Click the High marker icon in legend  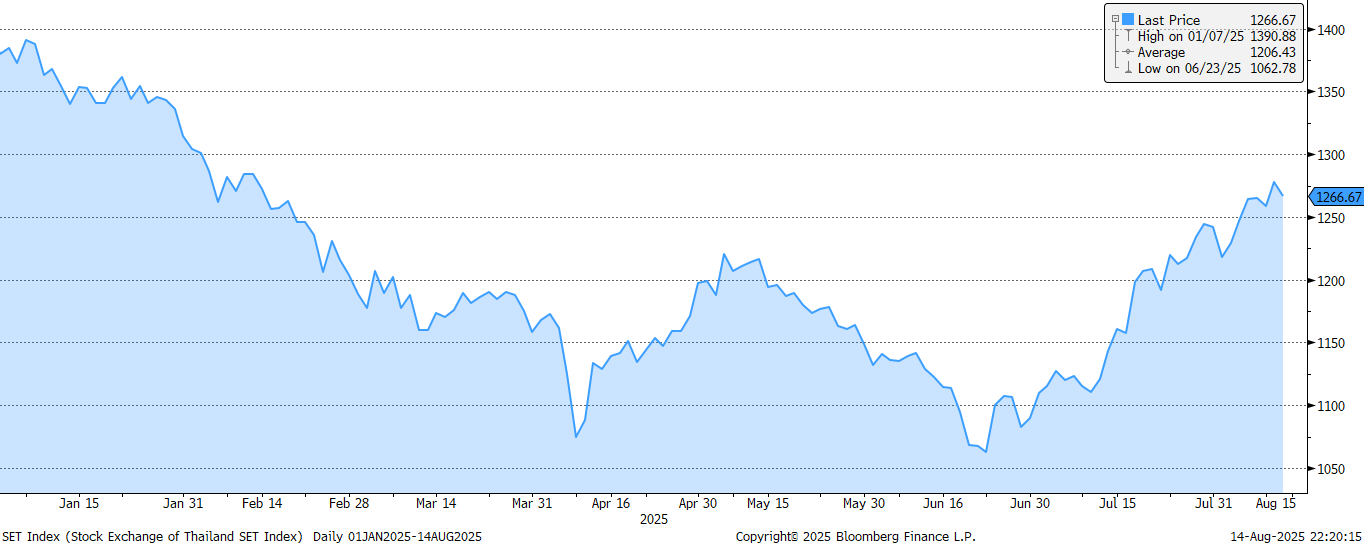click(x=1128, y=36)
